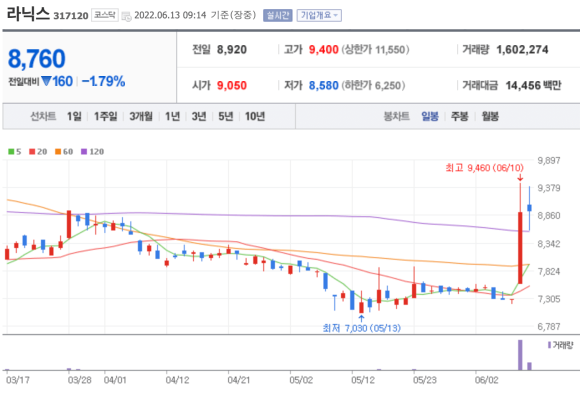Click the latest blue candle at chart's end
This screenshot has height=395, width=580.
529,208
